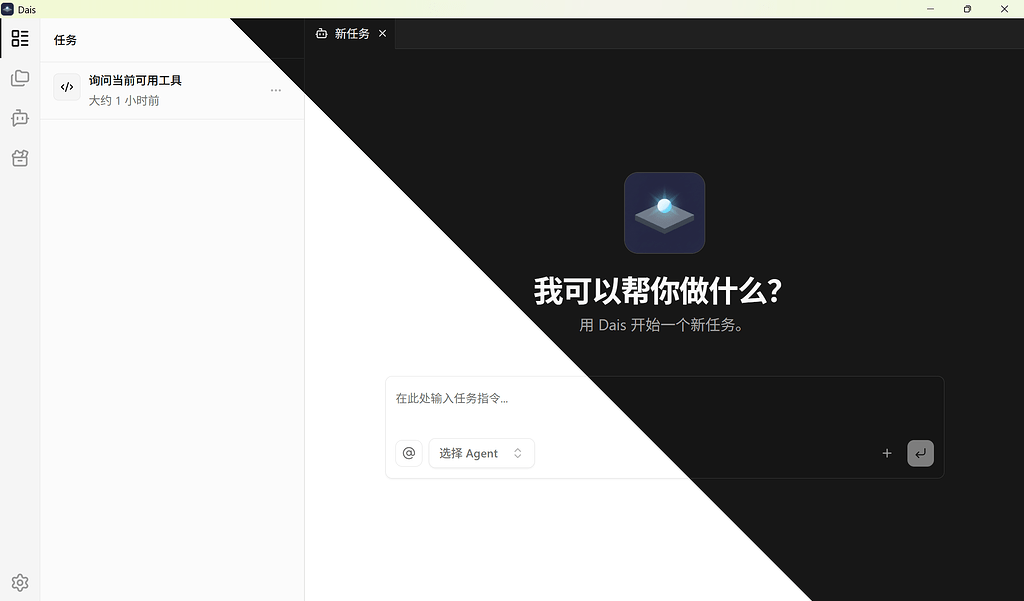Open the toolbox sidebar icon
Viewport: 1024px width, 601px height.
point(20,158)
